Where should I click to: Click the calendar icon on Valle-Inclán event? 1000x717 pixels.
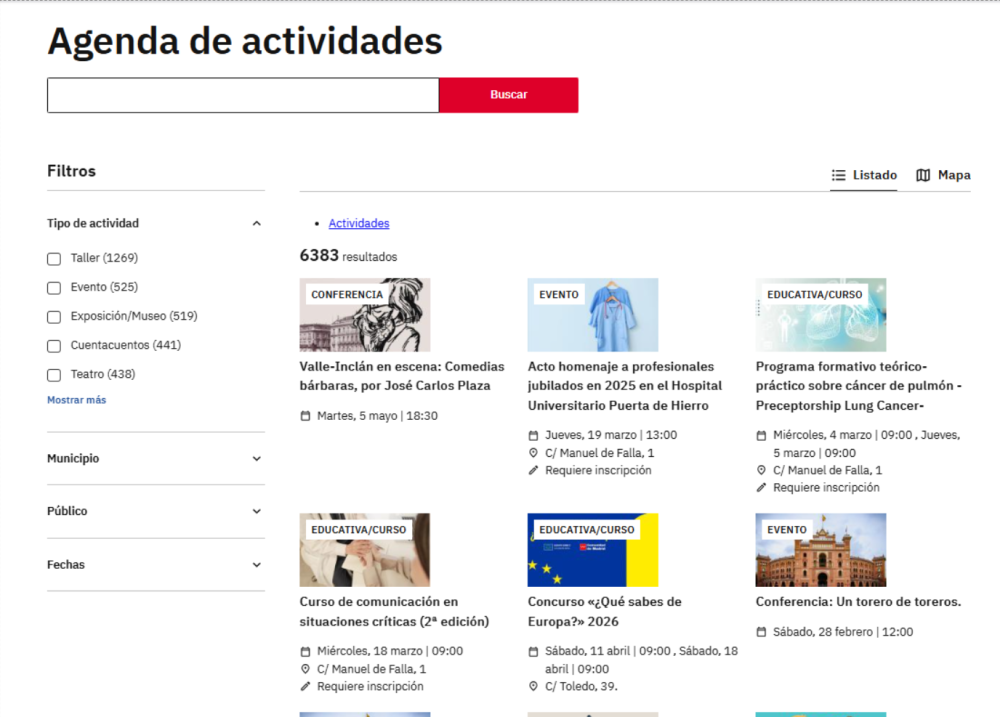(x=303, y=415)
